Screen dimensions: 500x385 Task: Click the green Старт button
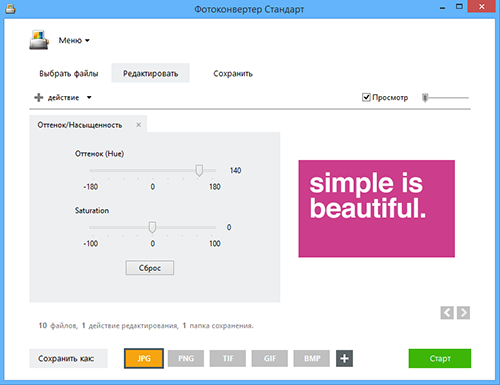tap(440, 358)
